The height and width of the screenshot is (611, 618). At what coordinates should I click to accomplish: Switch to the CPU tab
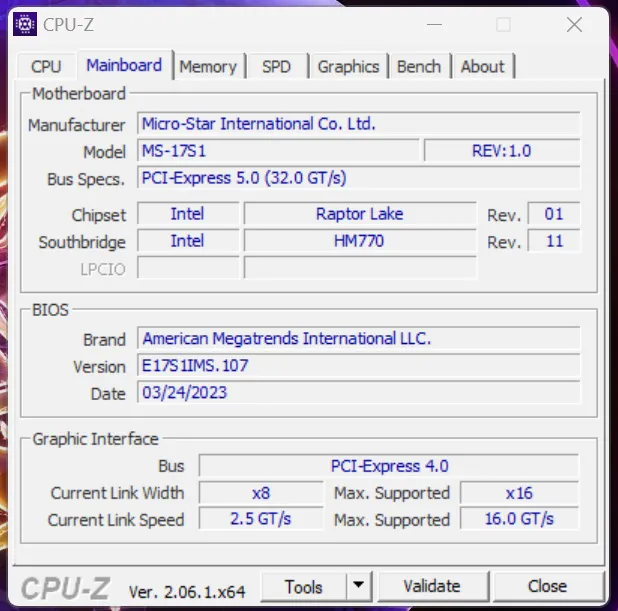pos(46,66)
